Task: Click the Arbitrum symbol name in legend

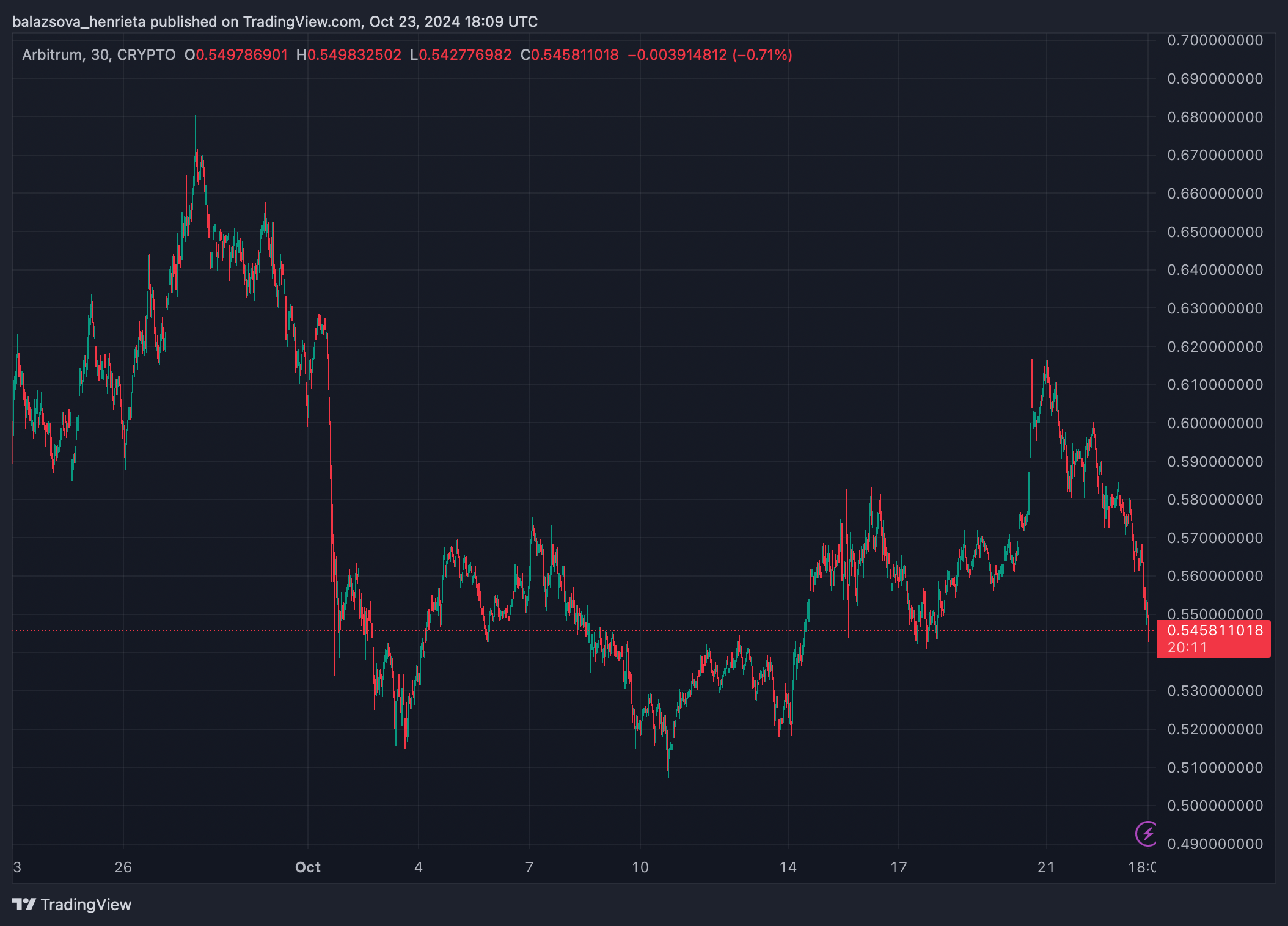Action: coord(53,55)
